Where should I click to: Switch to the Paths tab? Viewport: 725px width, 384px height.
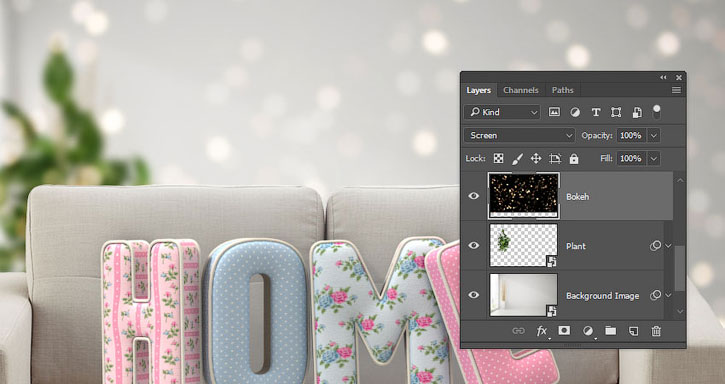coord(563,90)
